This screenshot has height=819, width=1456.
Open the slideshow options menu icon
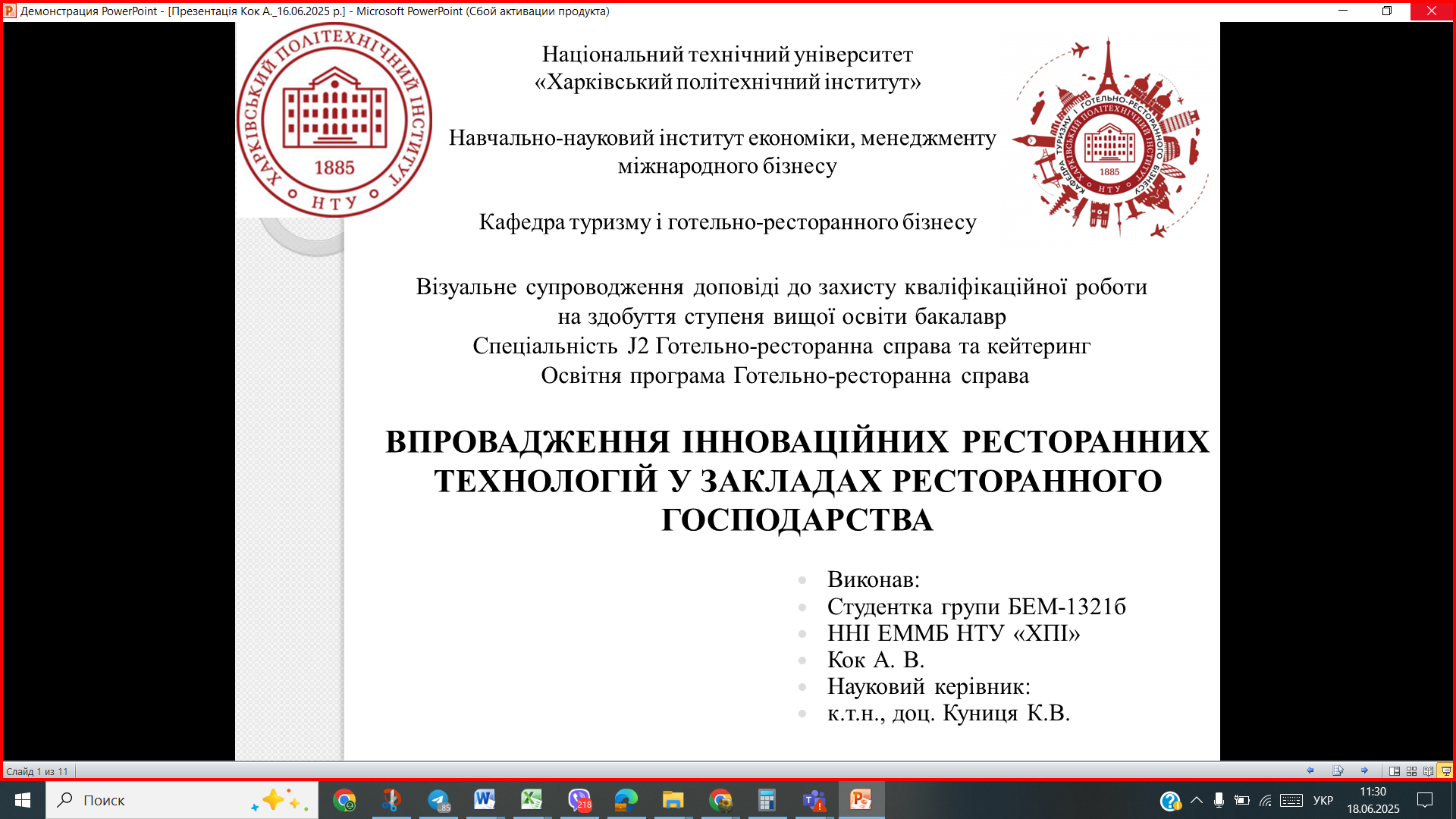point(1338,770)
